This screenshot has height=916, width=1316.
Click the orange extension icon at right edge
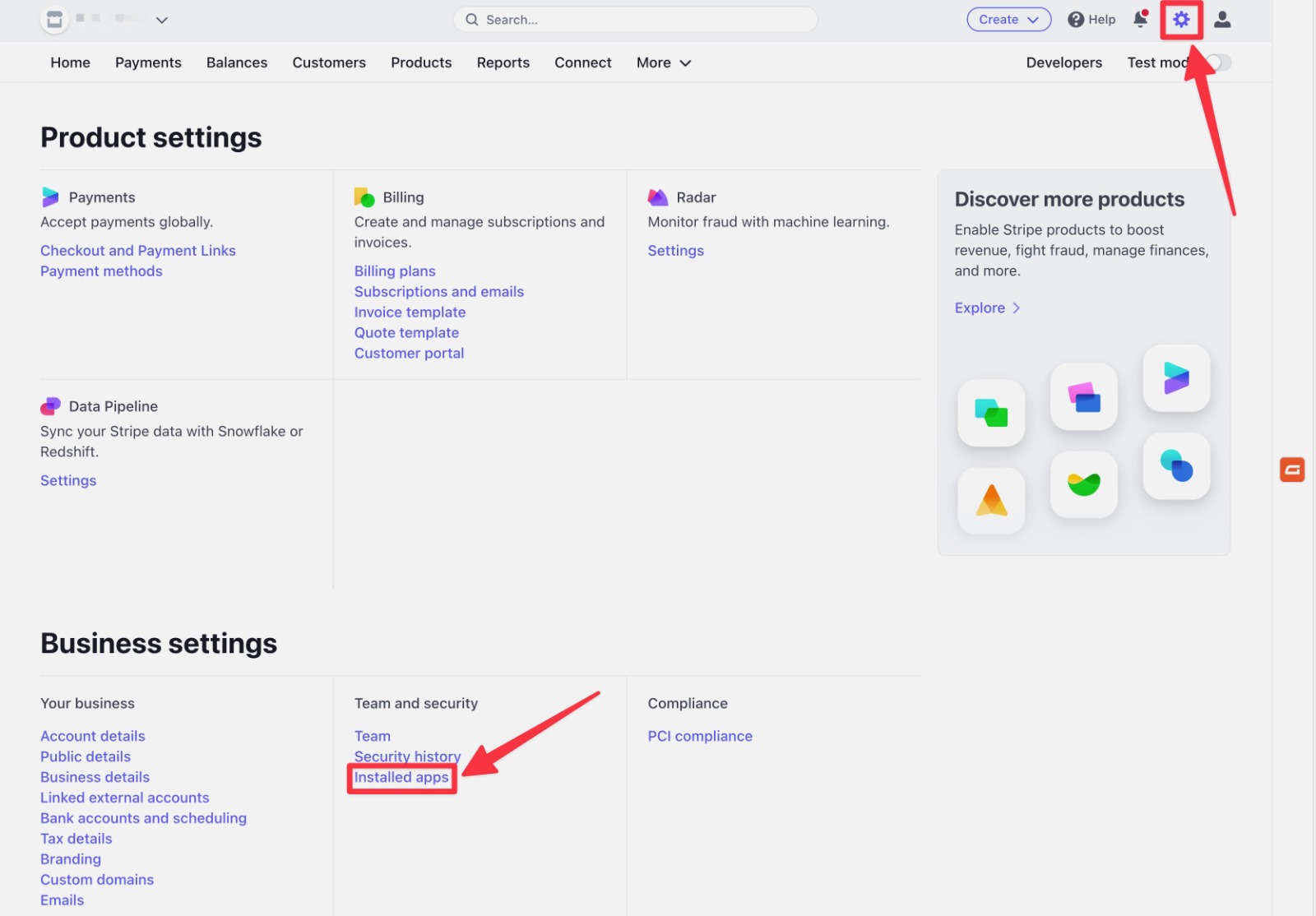[1292, 470]
